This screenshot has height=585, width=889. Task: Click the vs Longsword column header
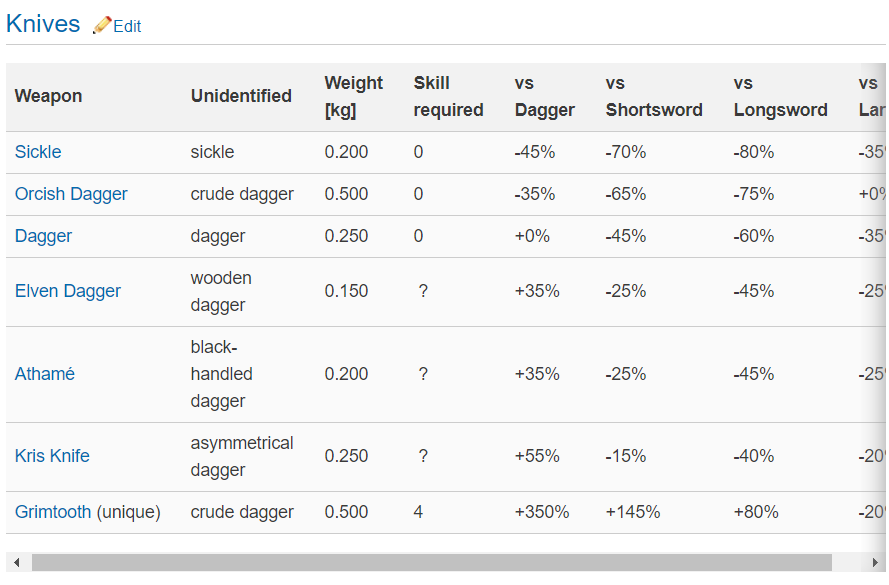click(780, 96)
